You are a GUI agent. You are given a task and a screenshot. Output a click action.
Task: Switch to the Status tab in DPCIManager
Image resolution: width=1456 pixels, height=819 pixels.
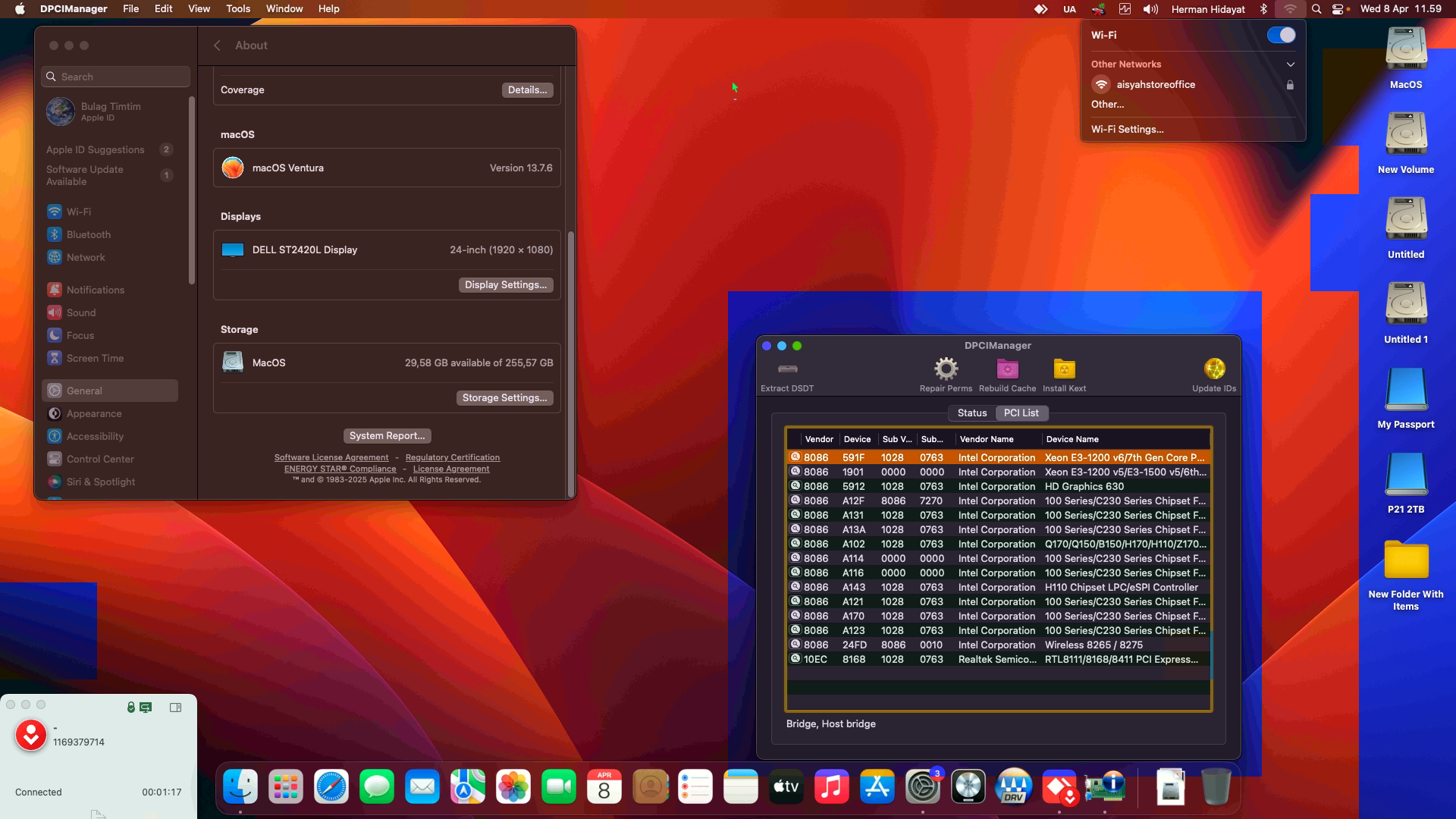tap(971, 413)
